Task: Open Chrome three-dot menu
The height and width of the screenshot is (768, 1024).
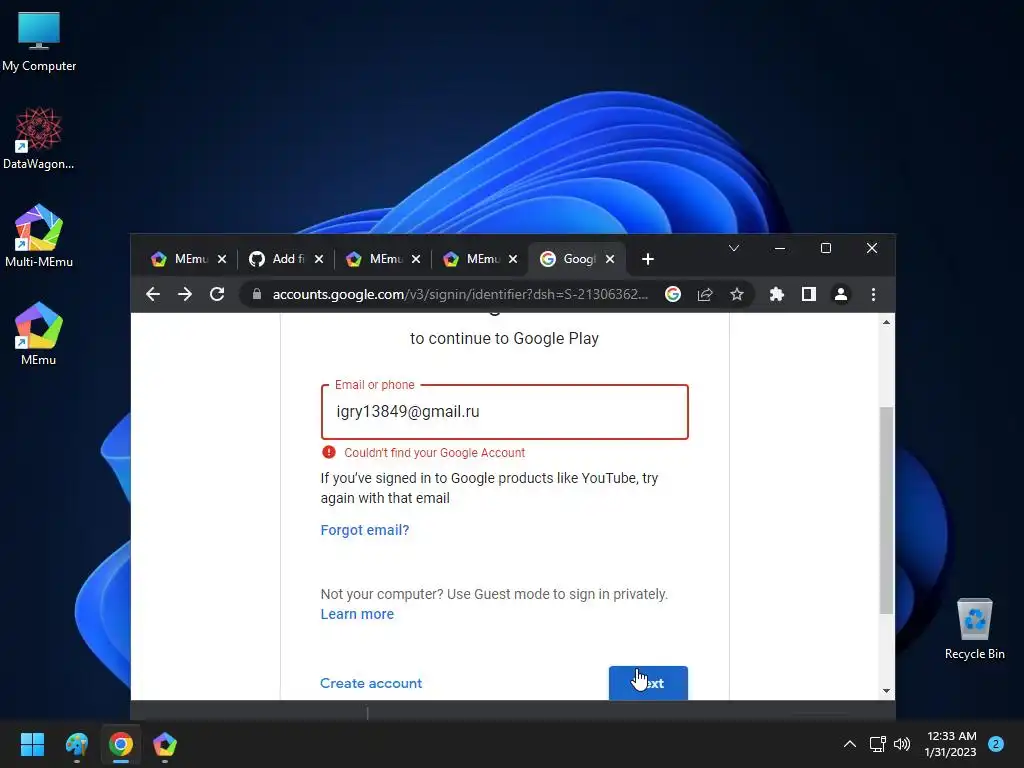Action: (x=873, y=295)
